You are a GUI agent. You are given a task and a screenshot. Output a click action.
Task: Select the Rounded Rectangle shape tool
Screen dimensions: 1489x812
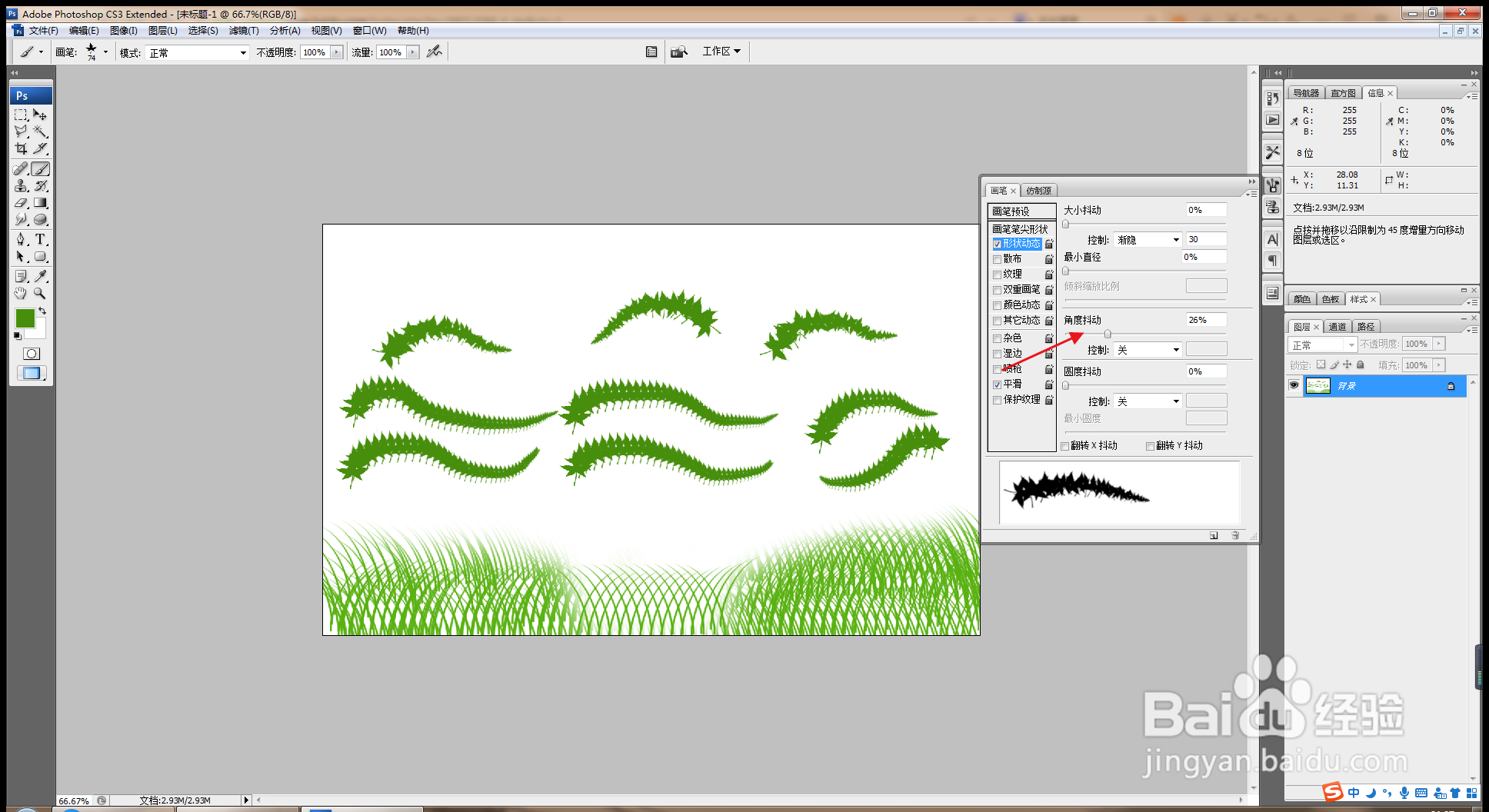[41, 257]
